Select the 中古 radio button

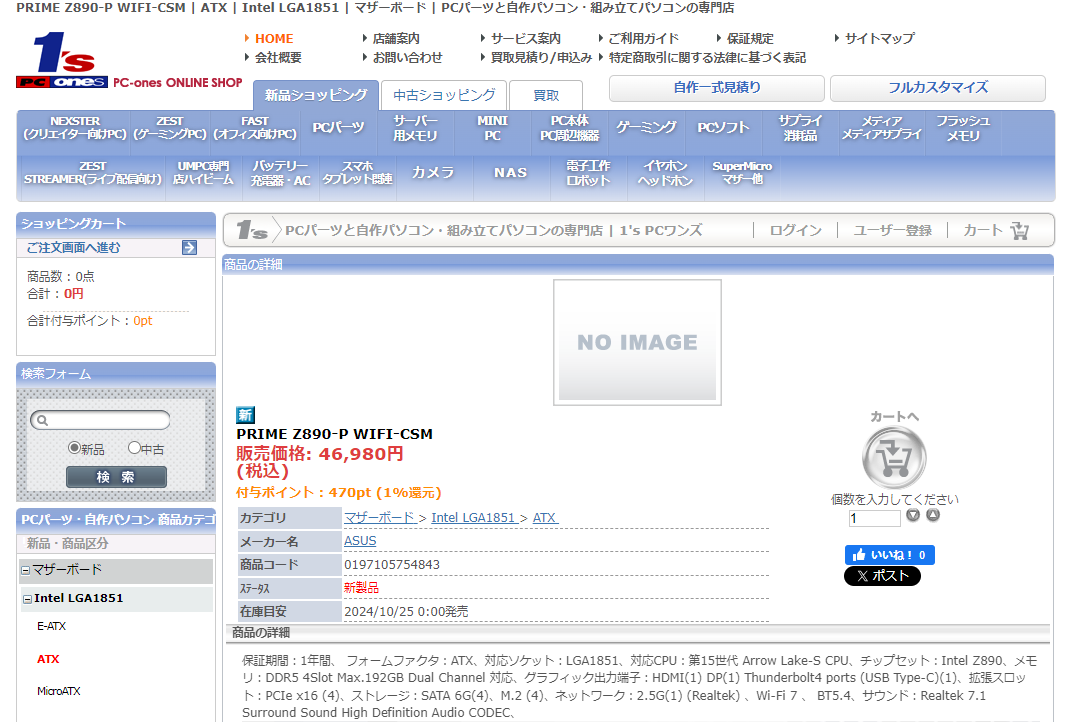(134, 448)
